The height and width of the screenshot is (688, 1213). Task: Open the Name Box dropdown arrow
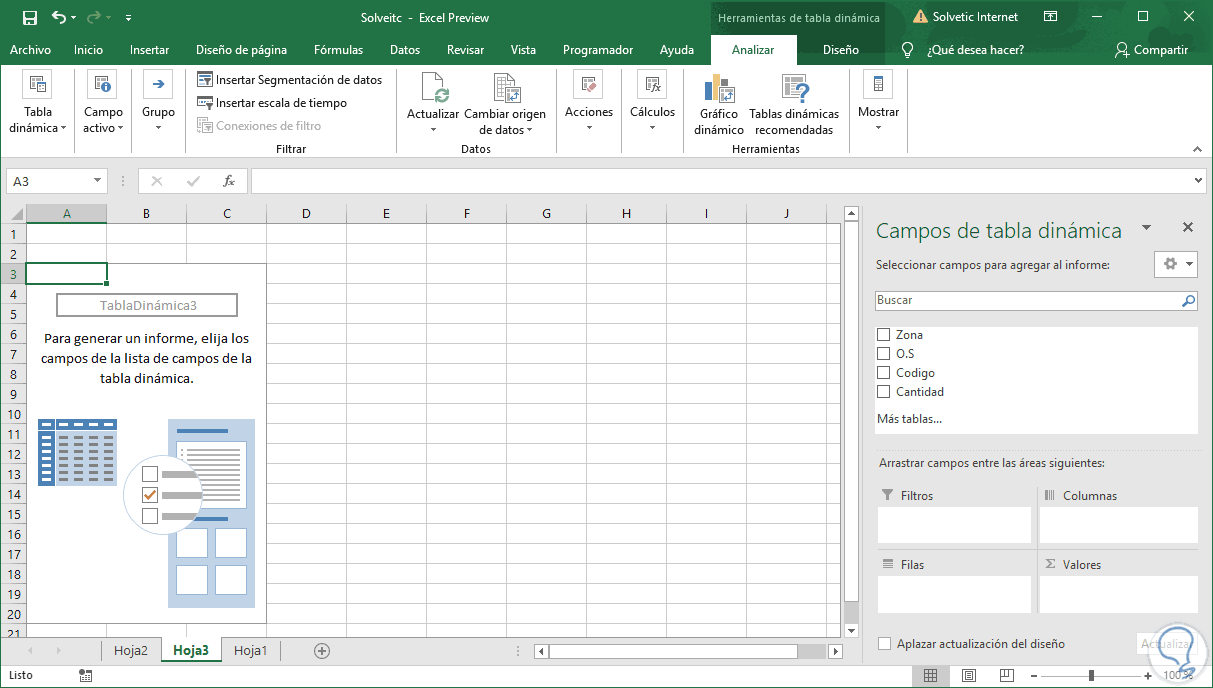coord(97,181)
